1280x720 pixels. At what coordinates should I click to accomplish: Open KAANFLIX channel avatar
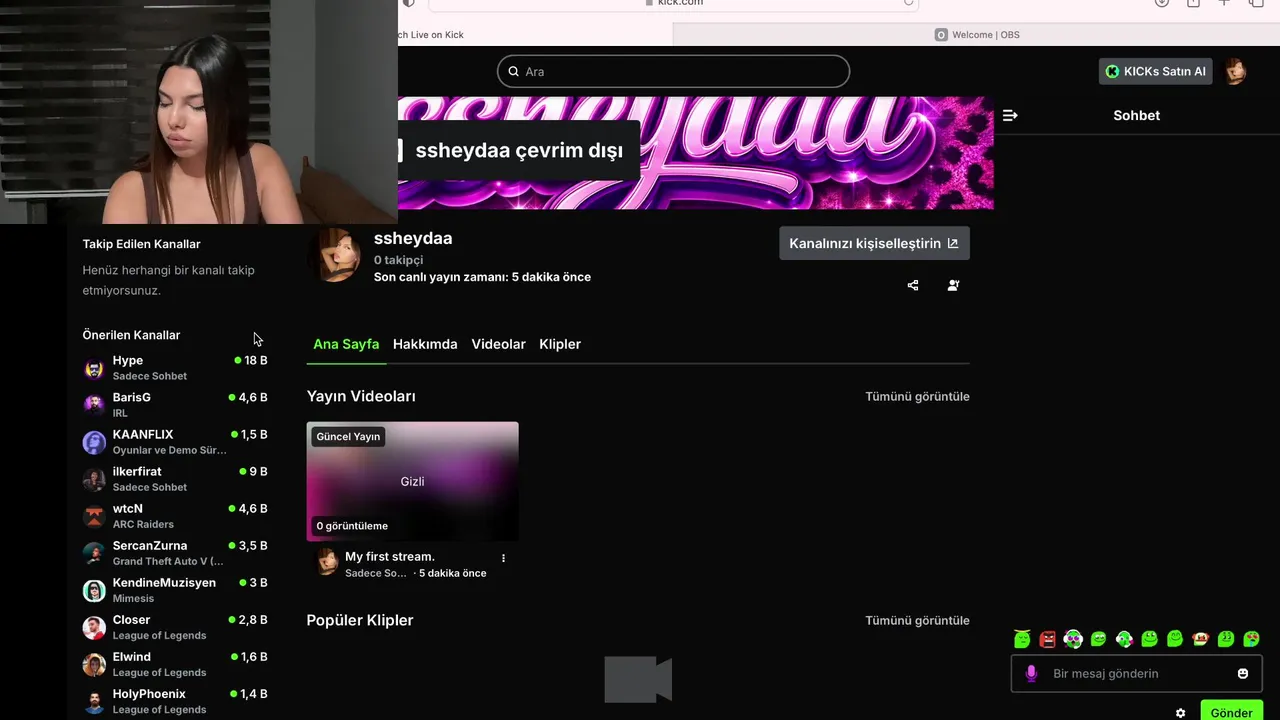click(94, 442)
